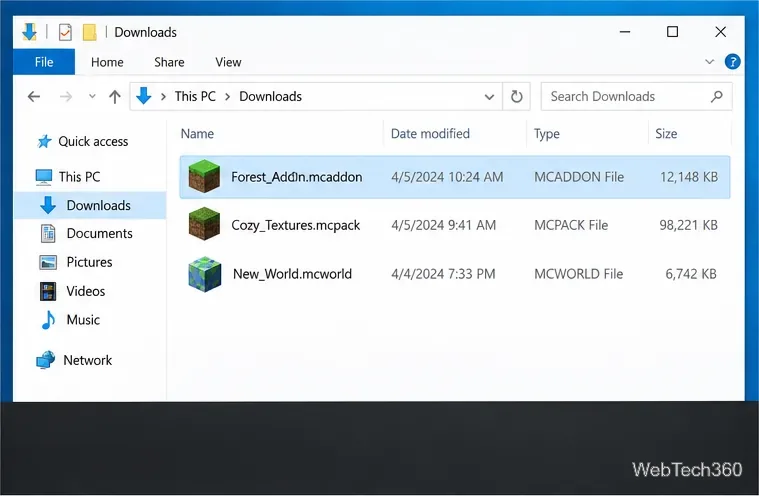
Task: Click the search magnifier icon
Action: [x=716, y=97]
